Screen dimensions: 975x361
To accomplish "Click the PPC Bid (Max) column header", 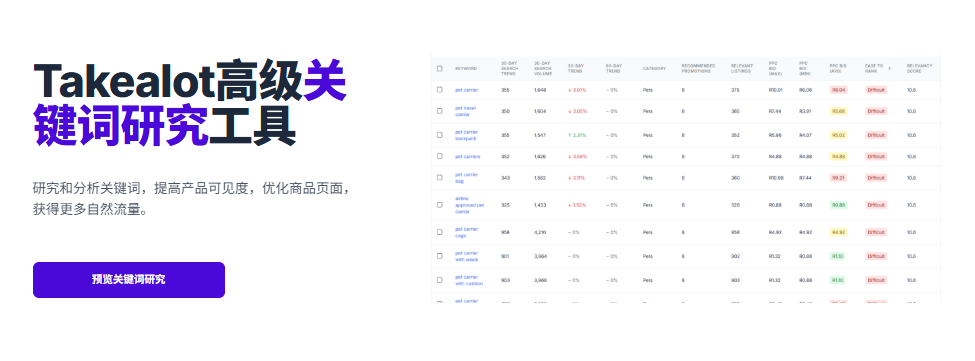I will pos(775,68).
